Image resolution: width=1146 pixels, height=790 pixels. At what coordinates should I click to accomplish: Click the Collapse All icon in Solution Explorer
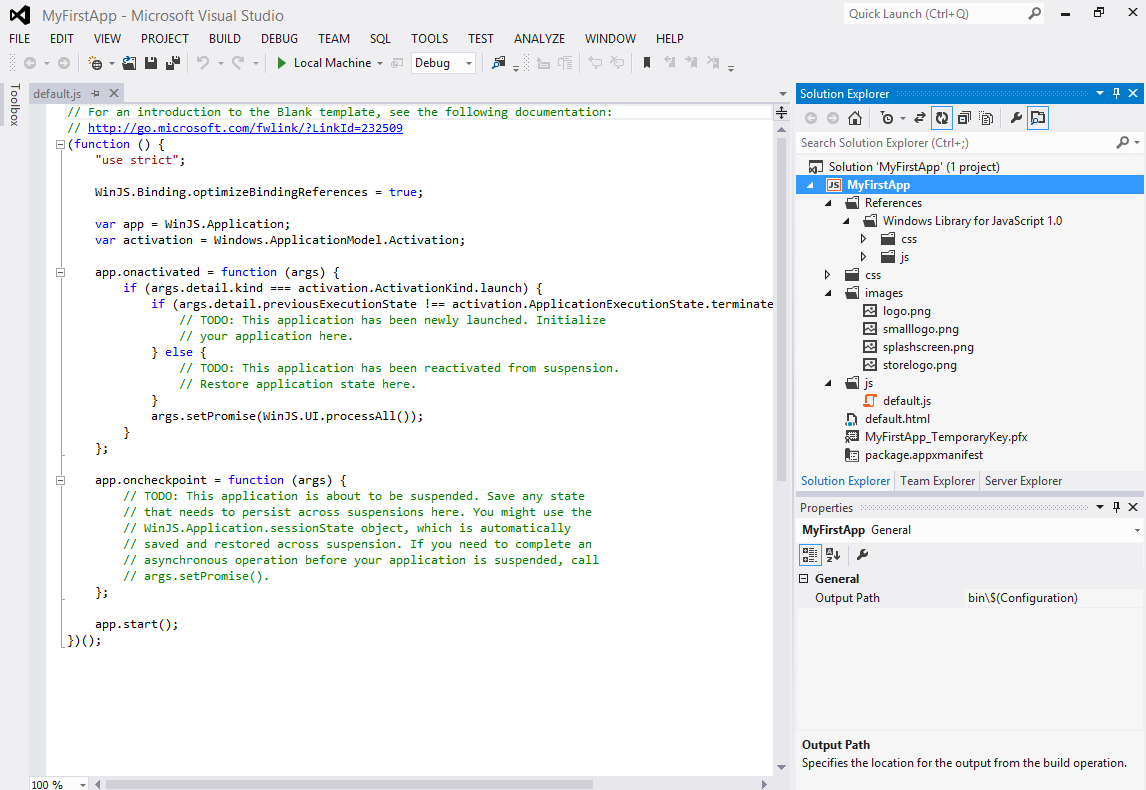pos(964,118)
